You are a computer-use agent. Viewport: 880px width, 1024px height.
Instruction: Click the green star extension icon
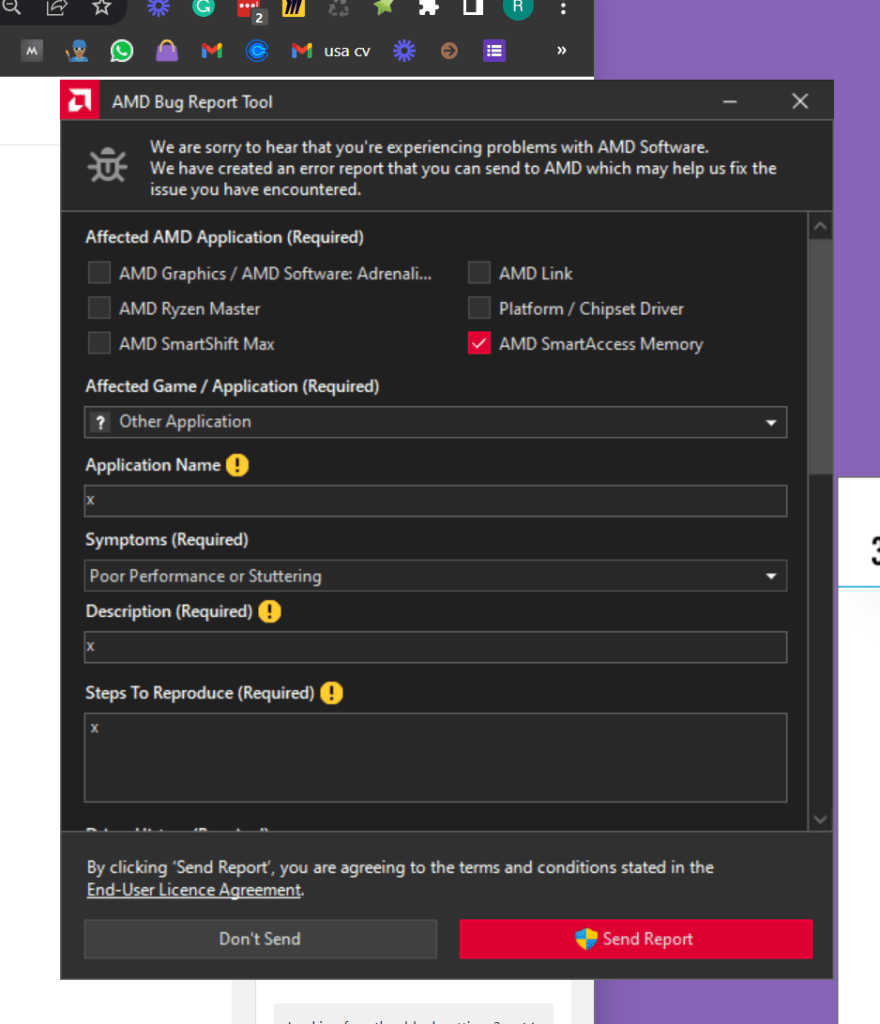point(383,7)
